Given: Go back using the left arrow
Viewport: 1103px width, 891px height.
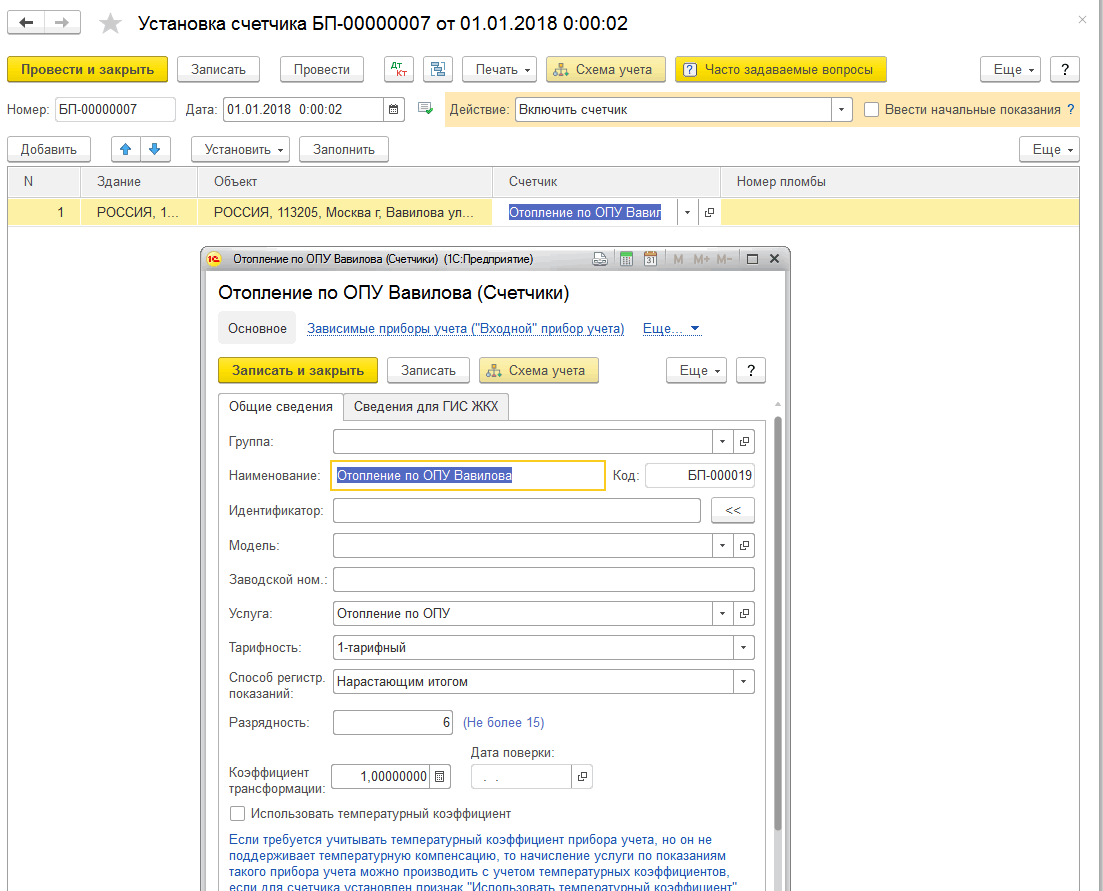Looking at the screenshot, I should [26, 23].
